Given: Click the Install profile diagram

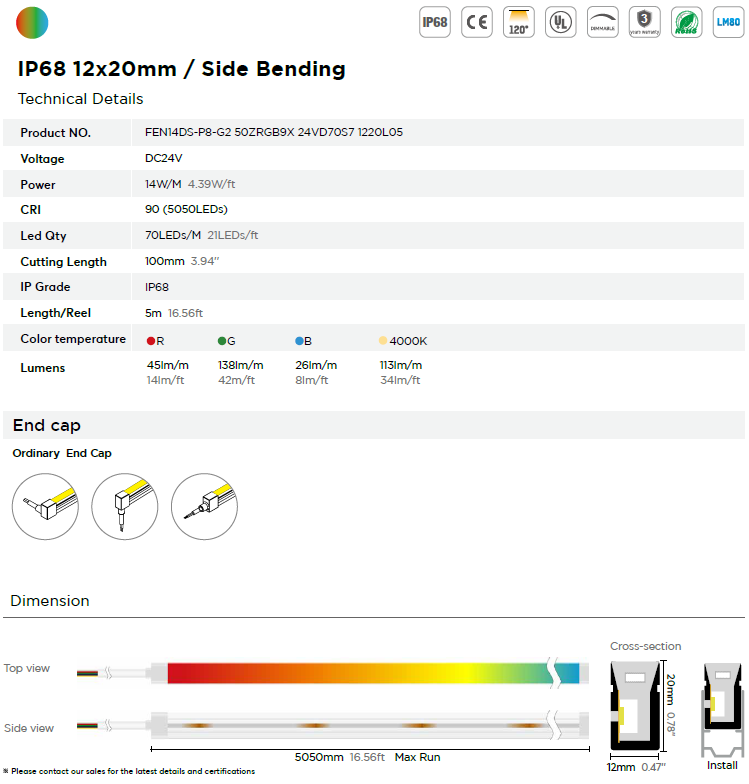Looking at the screenshot, I should pos(722,710).
